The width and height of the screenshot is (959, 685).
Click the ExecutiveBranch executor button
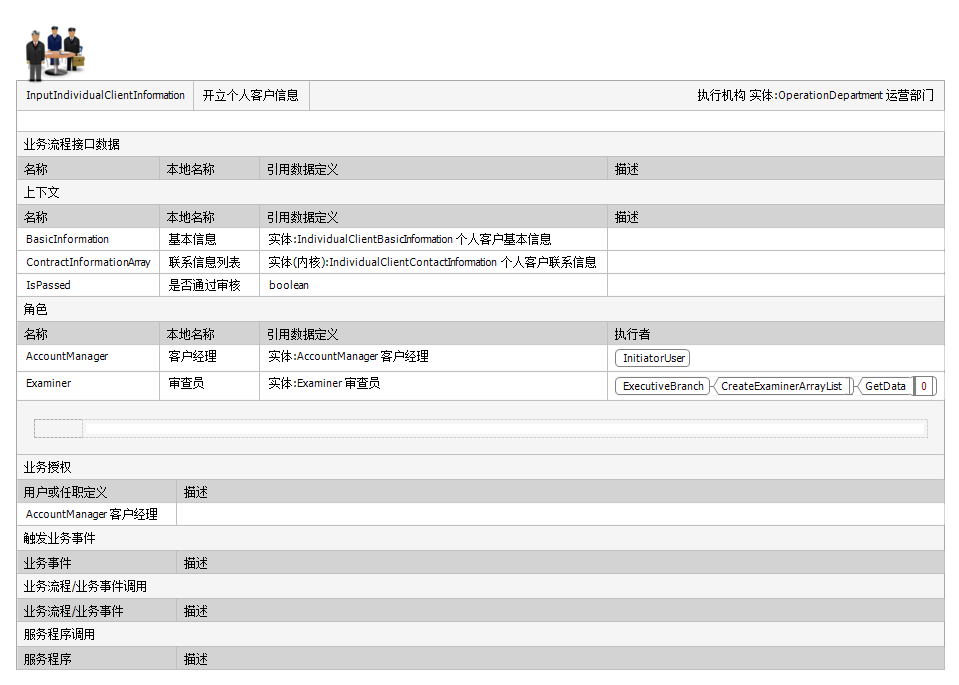coord(662,386)
